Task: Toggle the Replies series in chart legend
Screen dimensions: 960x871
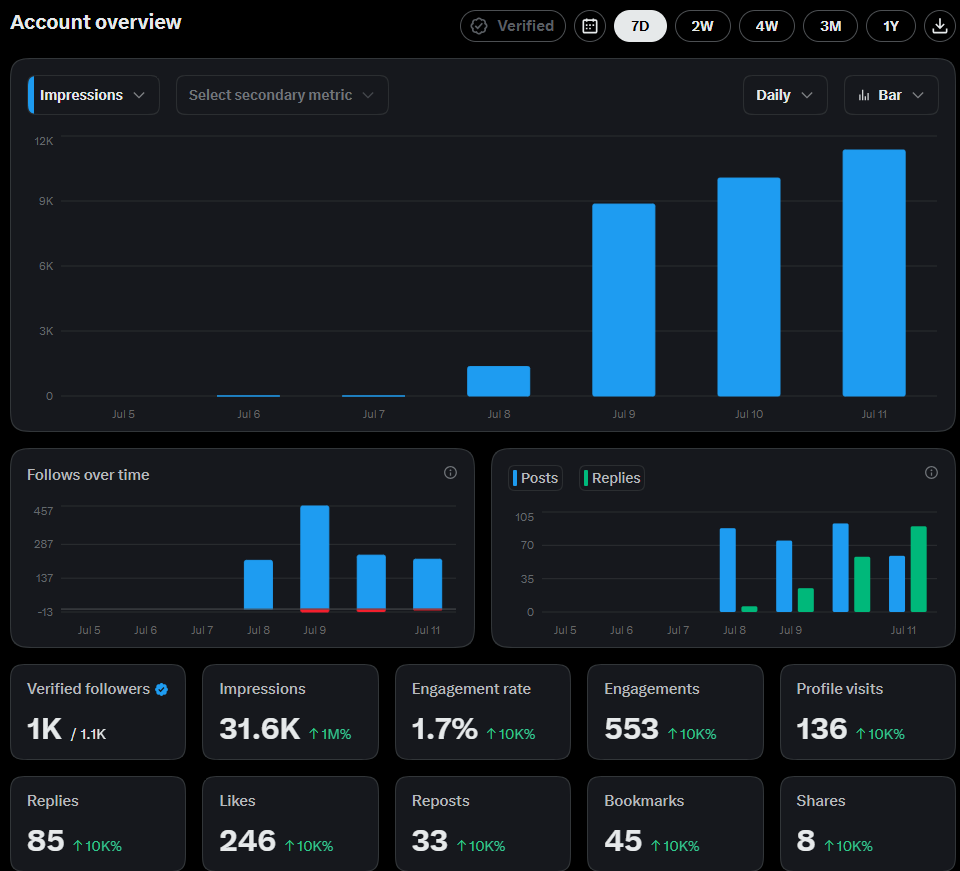Action: click(612, 478)
